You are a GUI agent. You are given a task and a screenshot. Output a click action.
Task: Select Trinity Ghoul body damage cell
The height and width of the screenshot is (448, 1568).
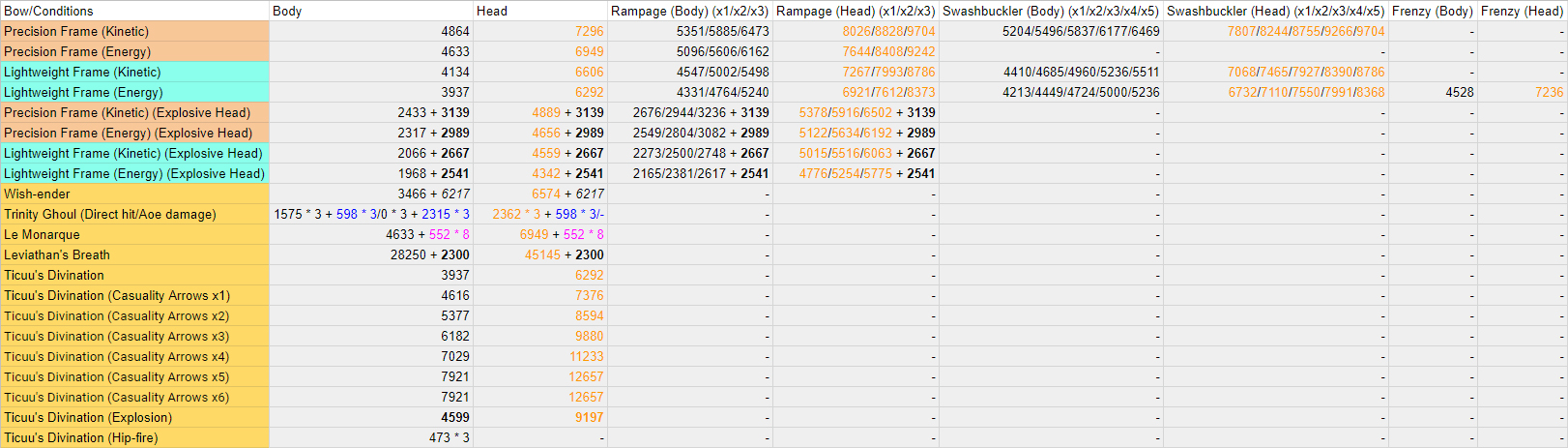tap(371, 214)
